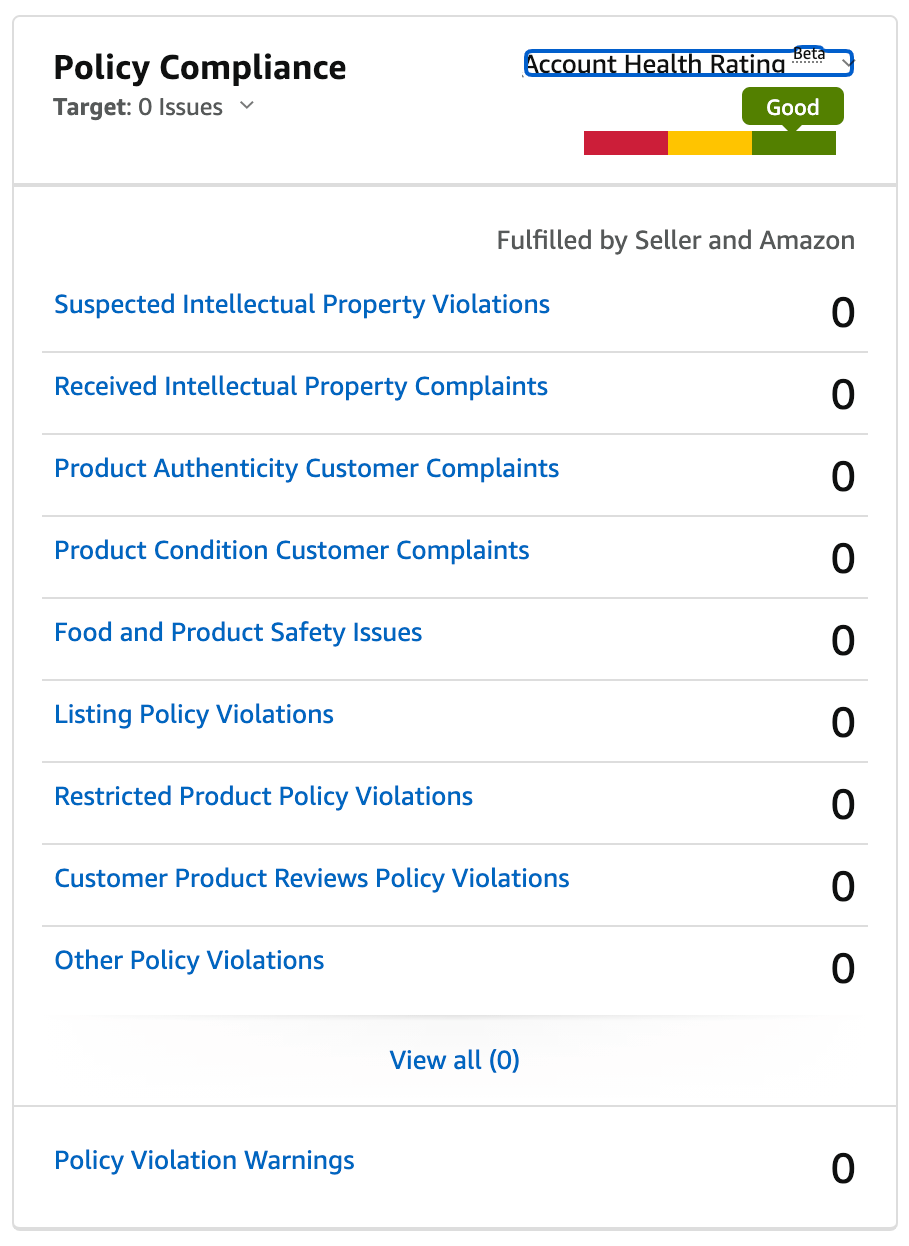Click the red segment of the health bar

point(625,143)
